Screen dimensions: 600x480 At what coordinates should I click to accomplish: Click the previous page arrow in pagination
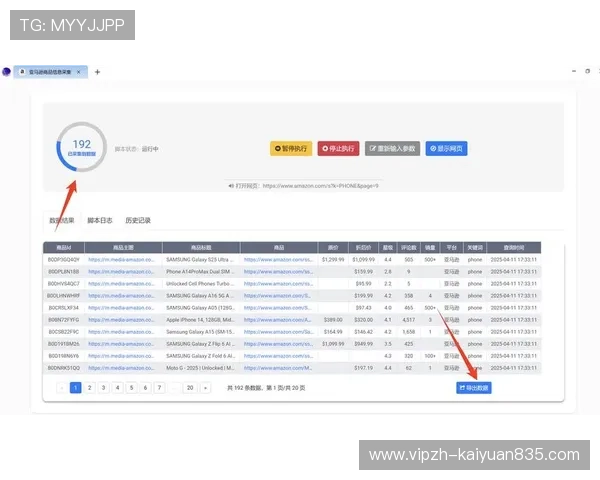pyautogui.click(x=61, y=387)
